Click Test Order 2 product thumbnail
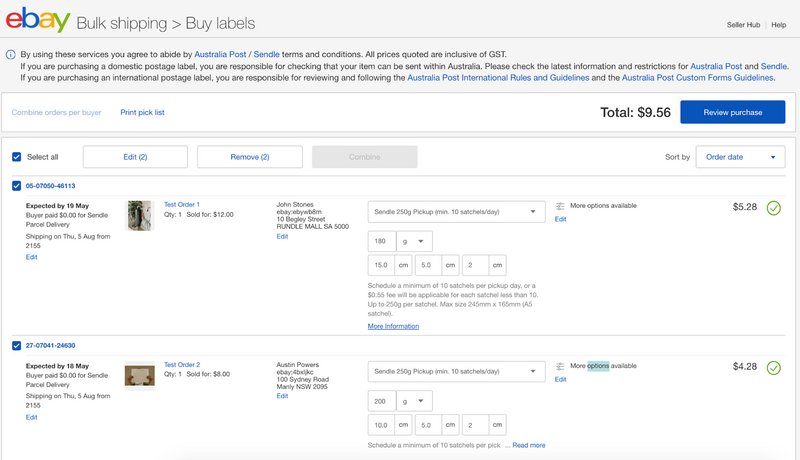 pos(140,376)
